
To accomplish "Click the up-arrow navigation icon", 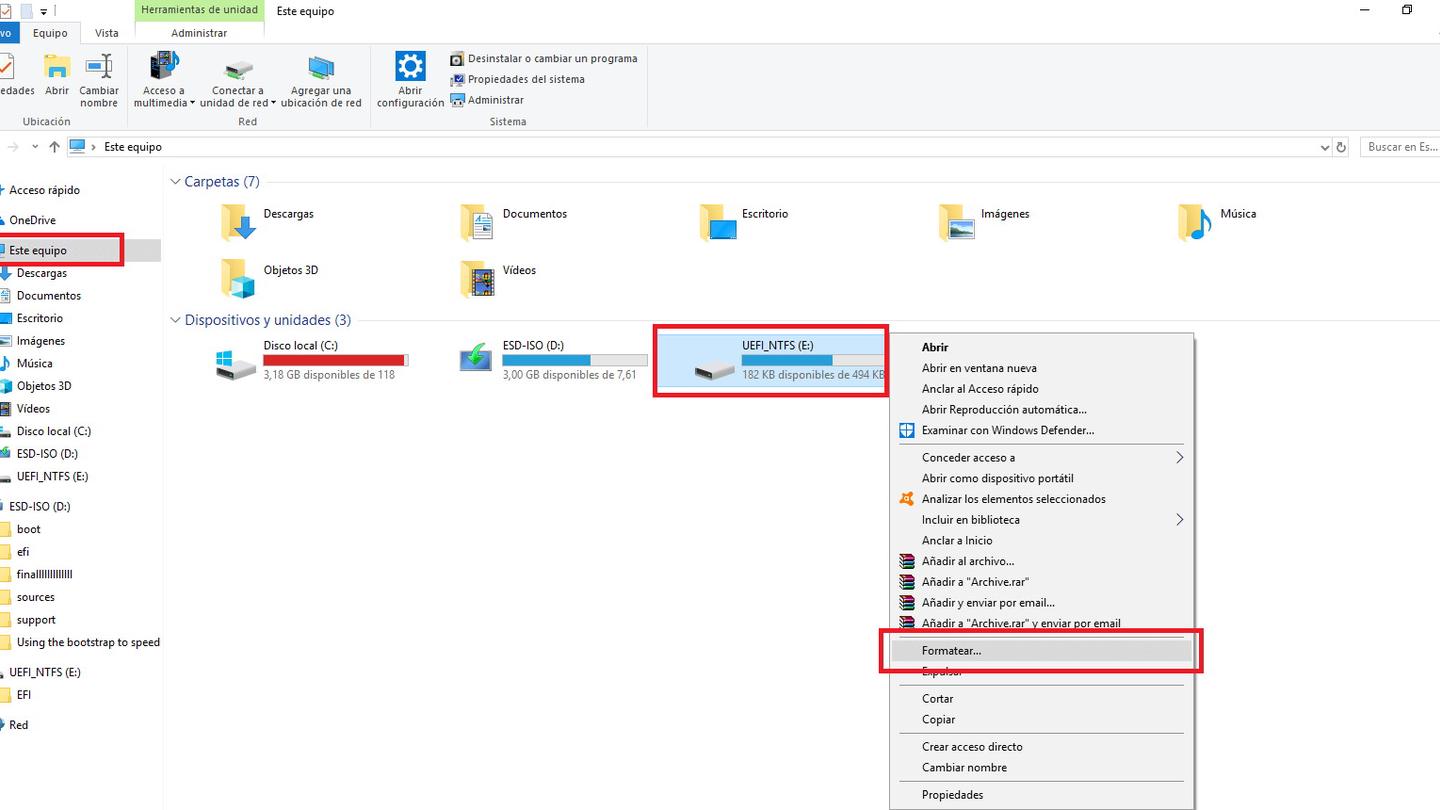I will click(x=54, y=146).
